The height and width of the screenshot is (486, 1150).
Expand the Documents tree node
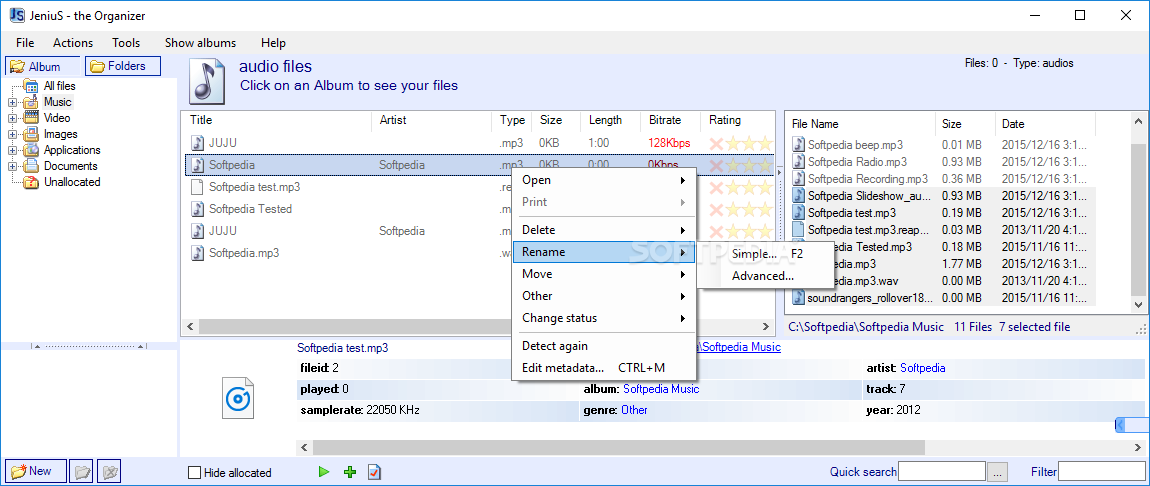[x=12, y=166]
